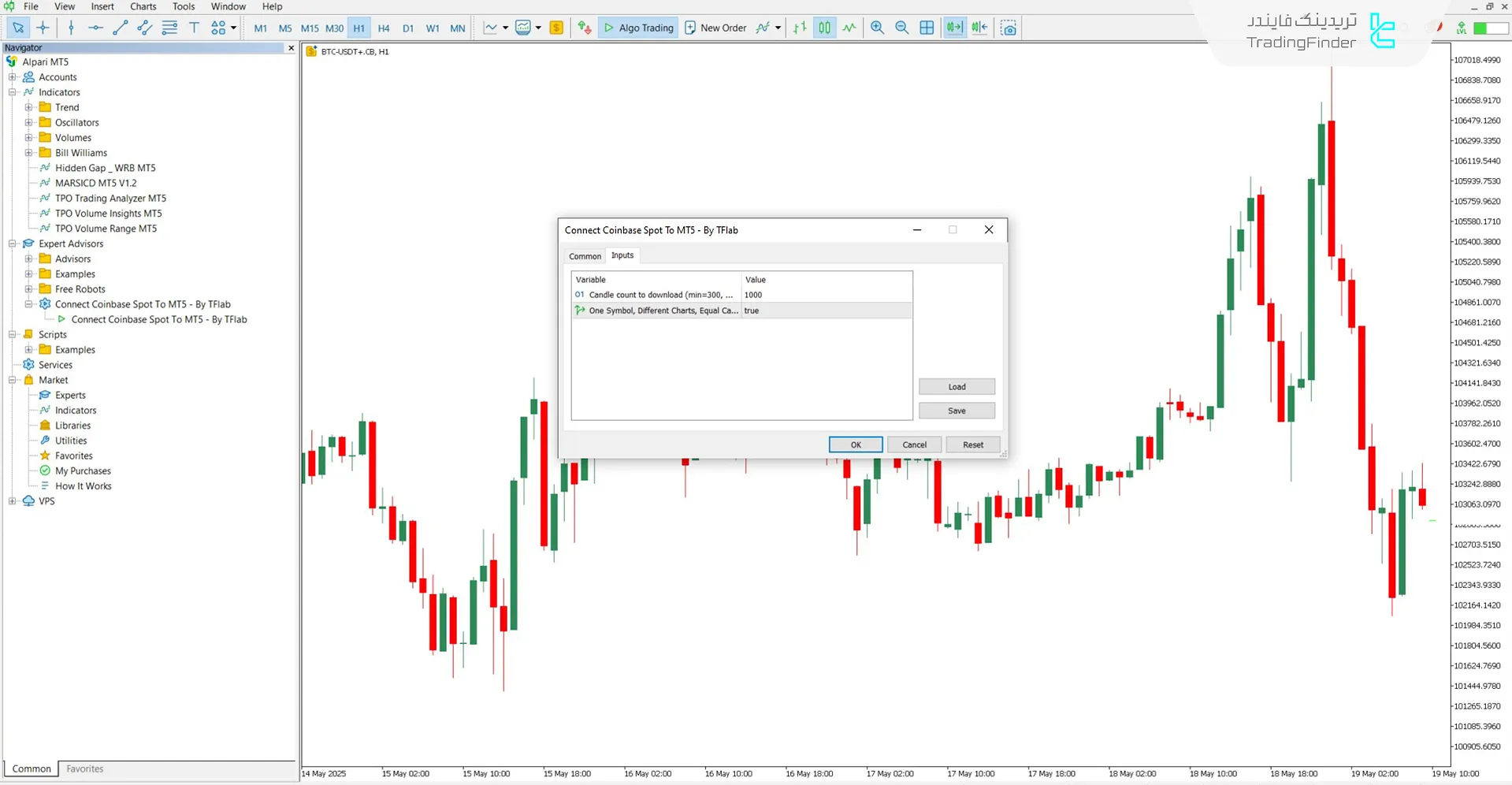Click the tile windows grid icon
This screenshot has width=1512, height=785.
(x=927, y=28)
